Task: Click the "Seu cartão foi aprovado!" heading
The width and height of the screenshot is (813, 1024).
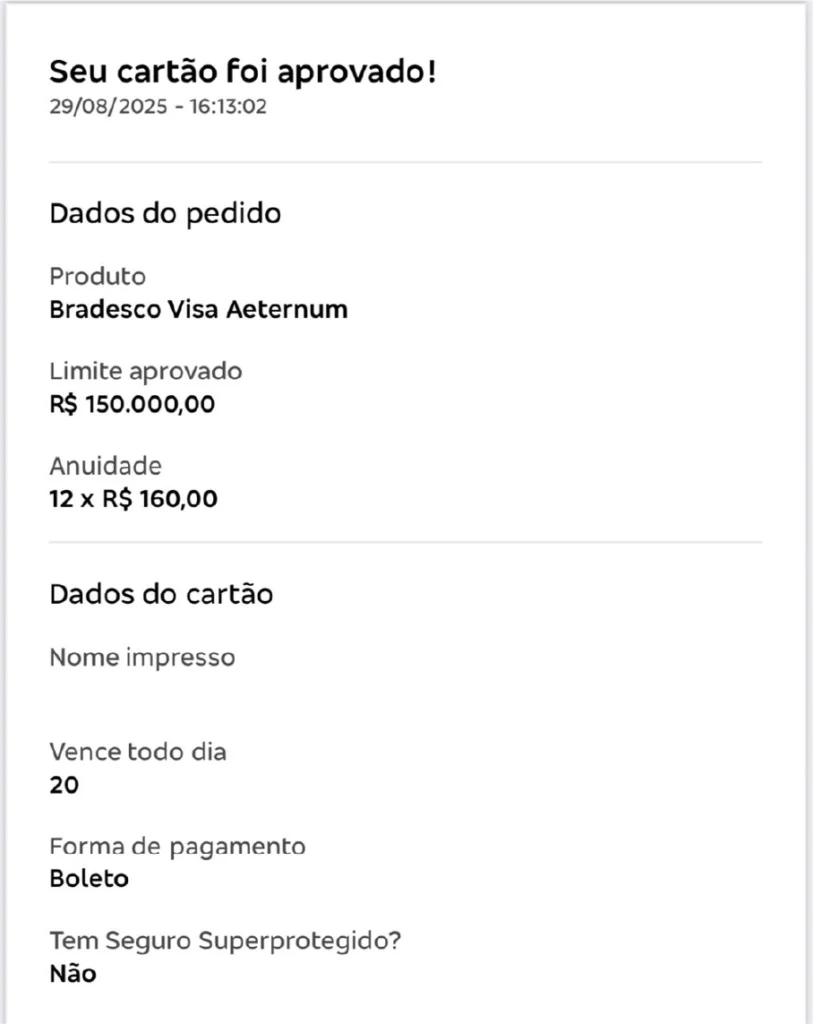Action: tap(243, 72)
